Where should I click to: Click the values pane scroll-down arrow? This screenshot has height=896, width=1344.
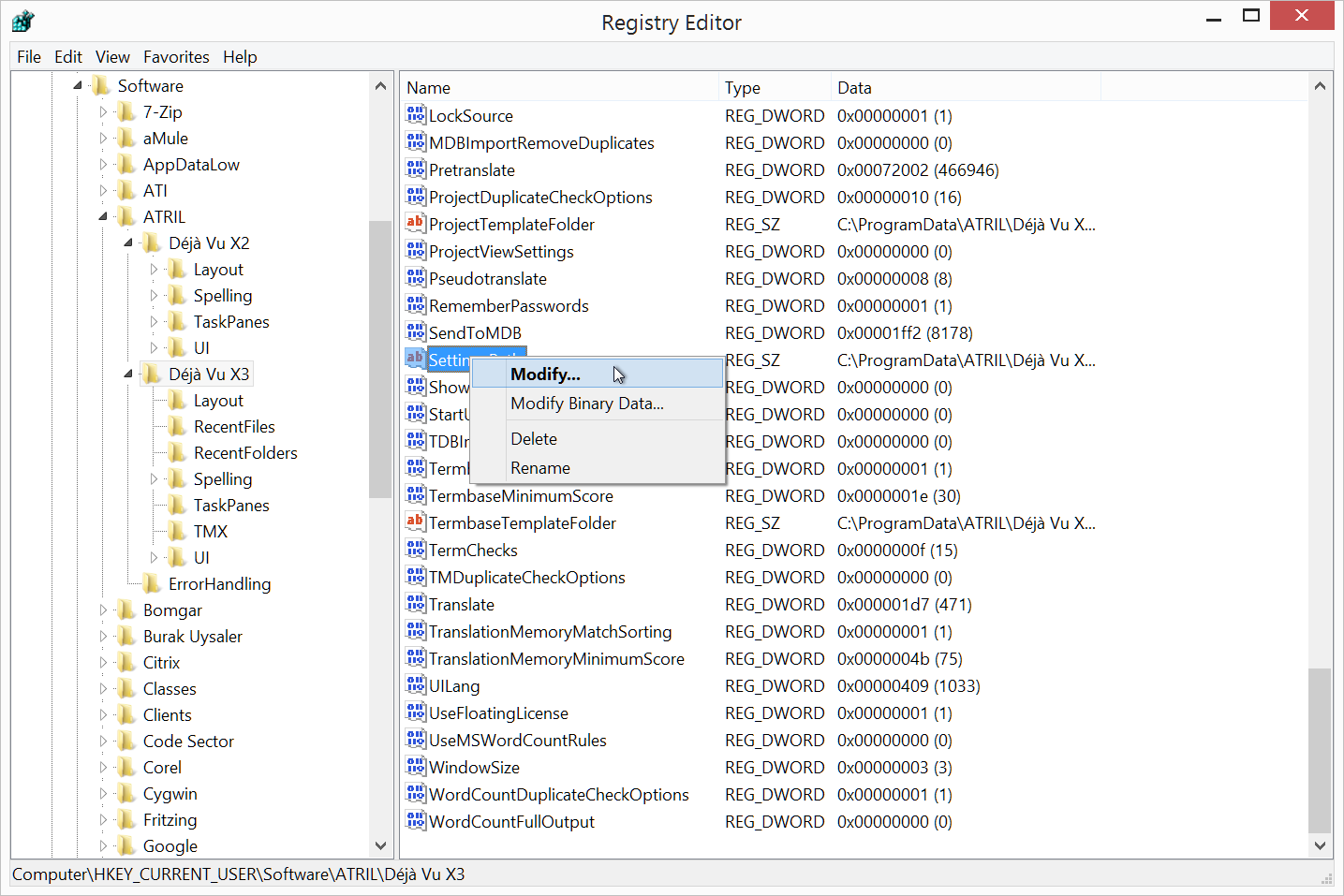1320,845
